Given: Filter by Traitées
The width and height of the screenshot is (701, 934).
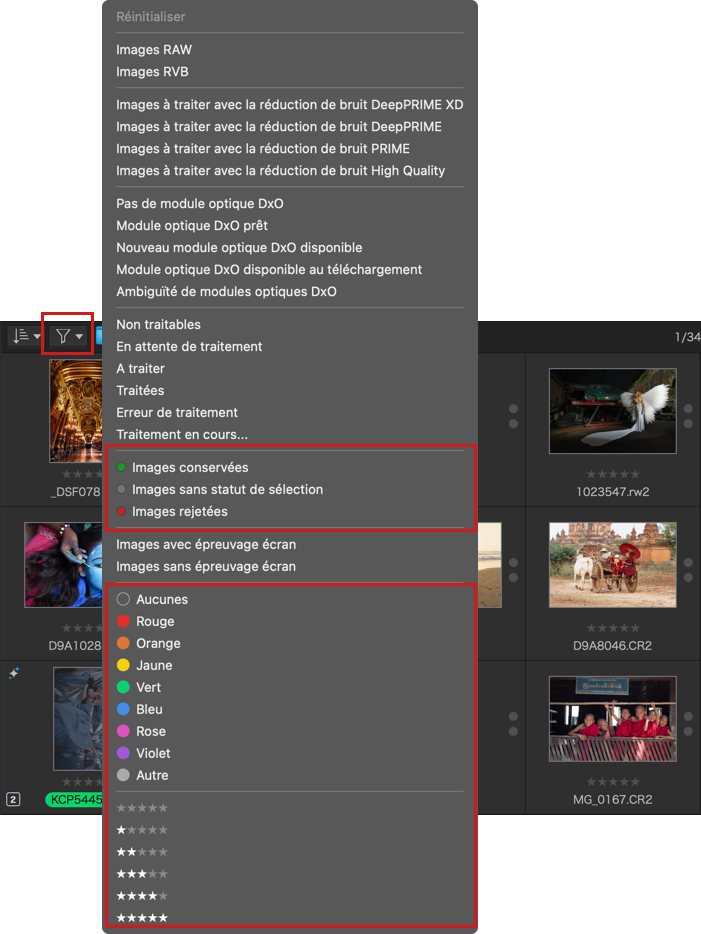Looking at the screenshot, I should click(140, 391).
